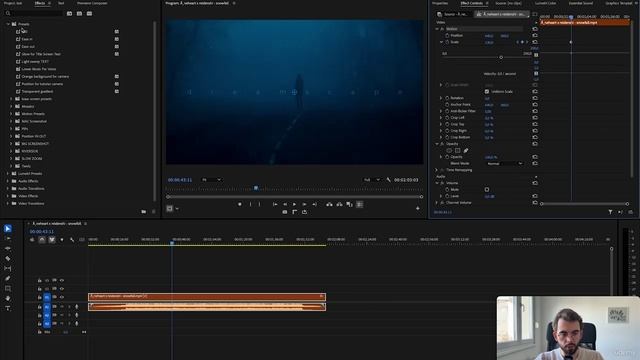
Task: Expand the Time Remapping section
Action: click(x=436, y=170)
